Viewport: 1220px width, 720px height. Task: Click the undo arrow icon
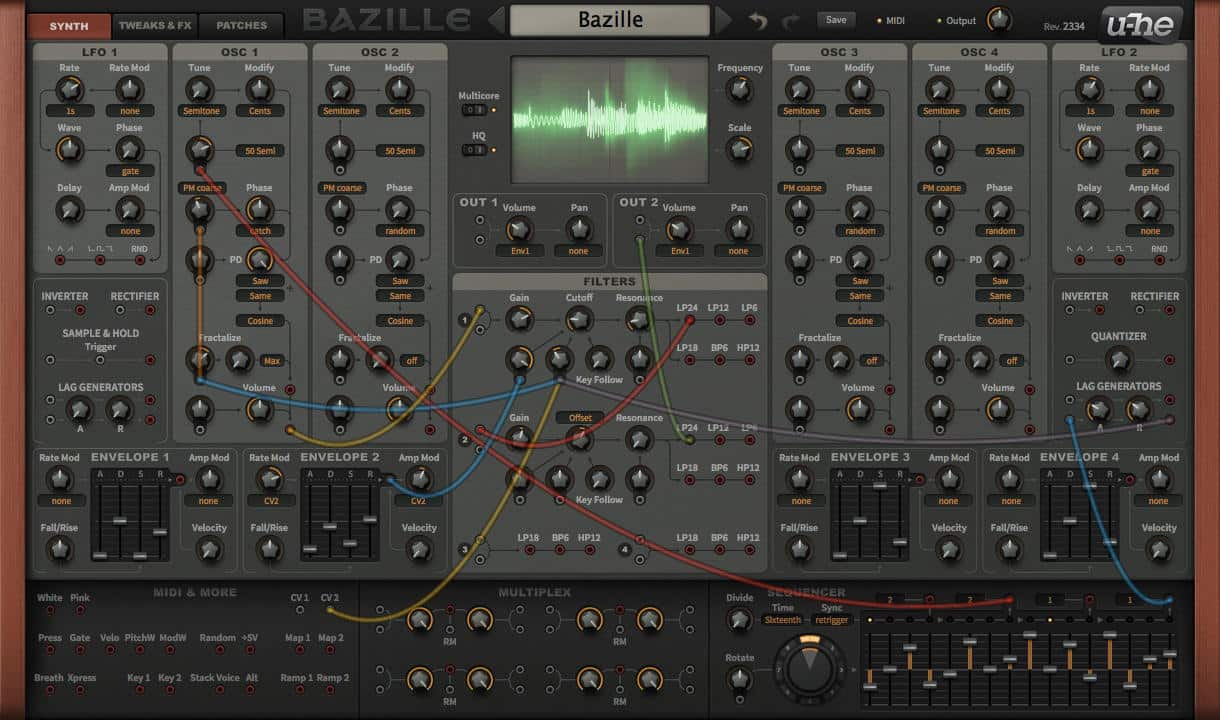[x=757, y=21]
